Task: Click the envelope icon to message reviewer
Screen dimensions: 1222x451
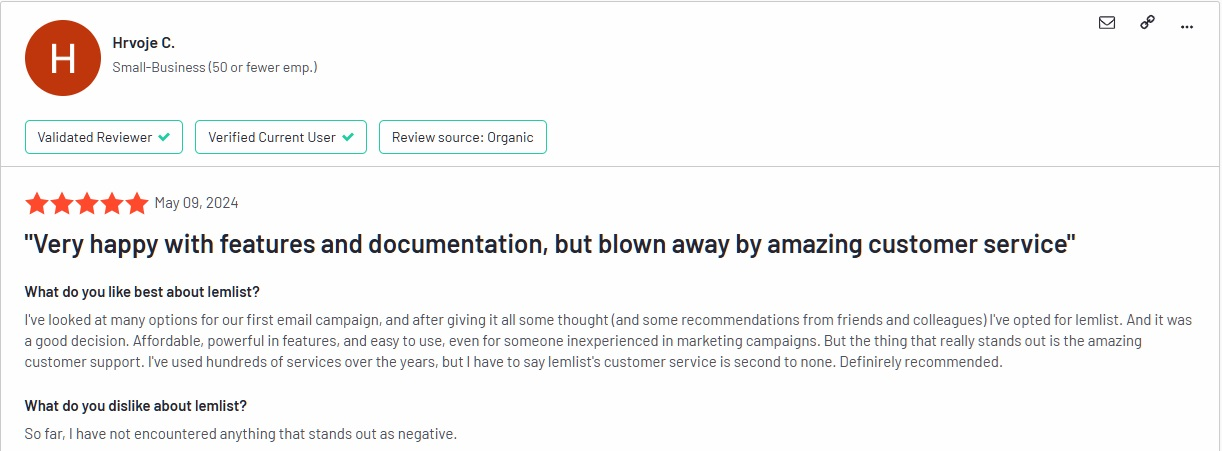Action: coord(1107,24)
